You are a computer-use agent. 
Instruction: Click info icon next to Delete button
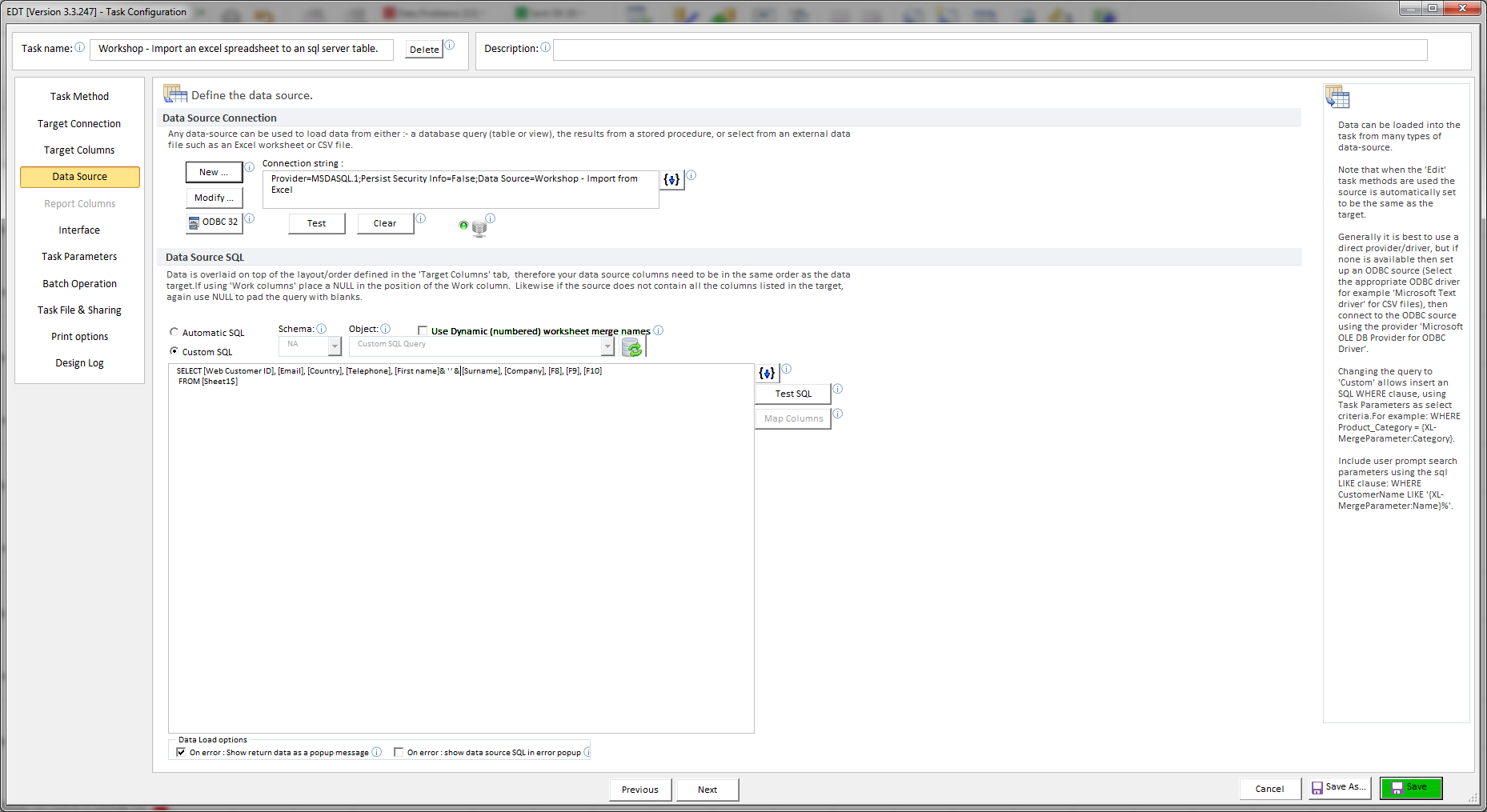click(x=450, y=45)
